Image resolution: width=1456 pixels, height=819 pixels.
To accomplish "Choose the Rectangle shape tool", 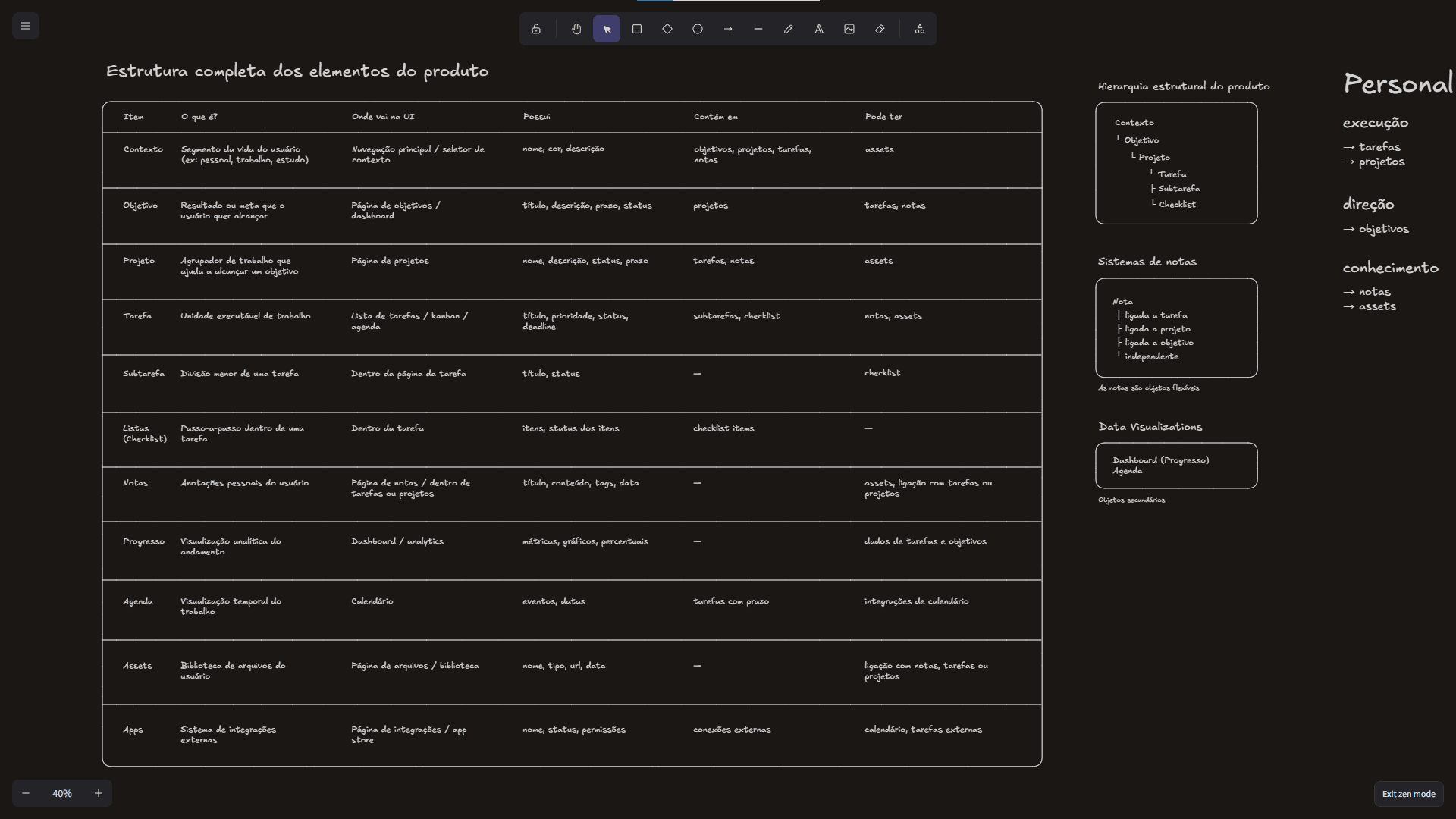I will click(x=637, y=29).
